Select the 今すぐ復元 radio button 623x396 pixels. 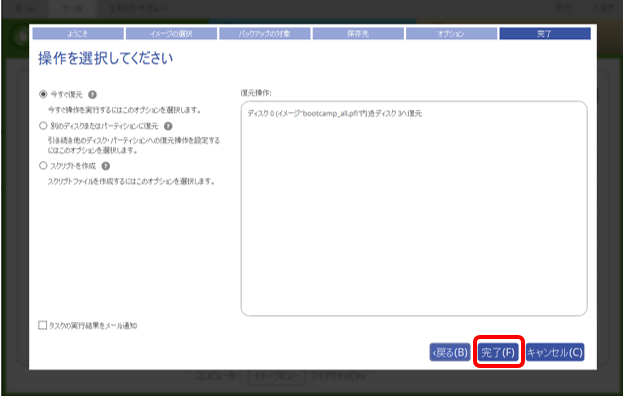coord(43,95)
